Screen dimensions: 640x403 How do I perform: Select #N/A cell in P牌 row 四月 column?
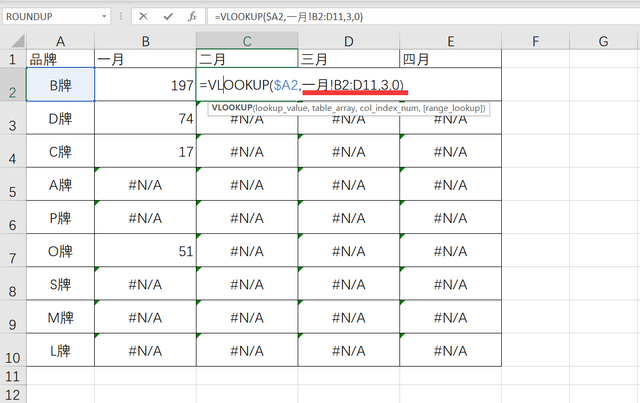(x=450, y=218)
